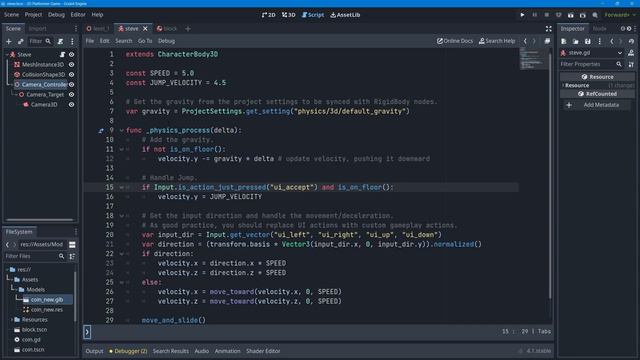Switch to the Script workspace

(313, 15)
